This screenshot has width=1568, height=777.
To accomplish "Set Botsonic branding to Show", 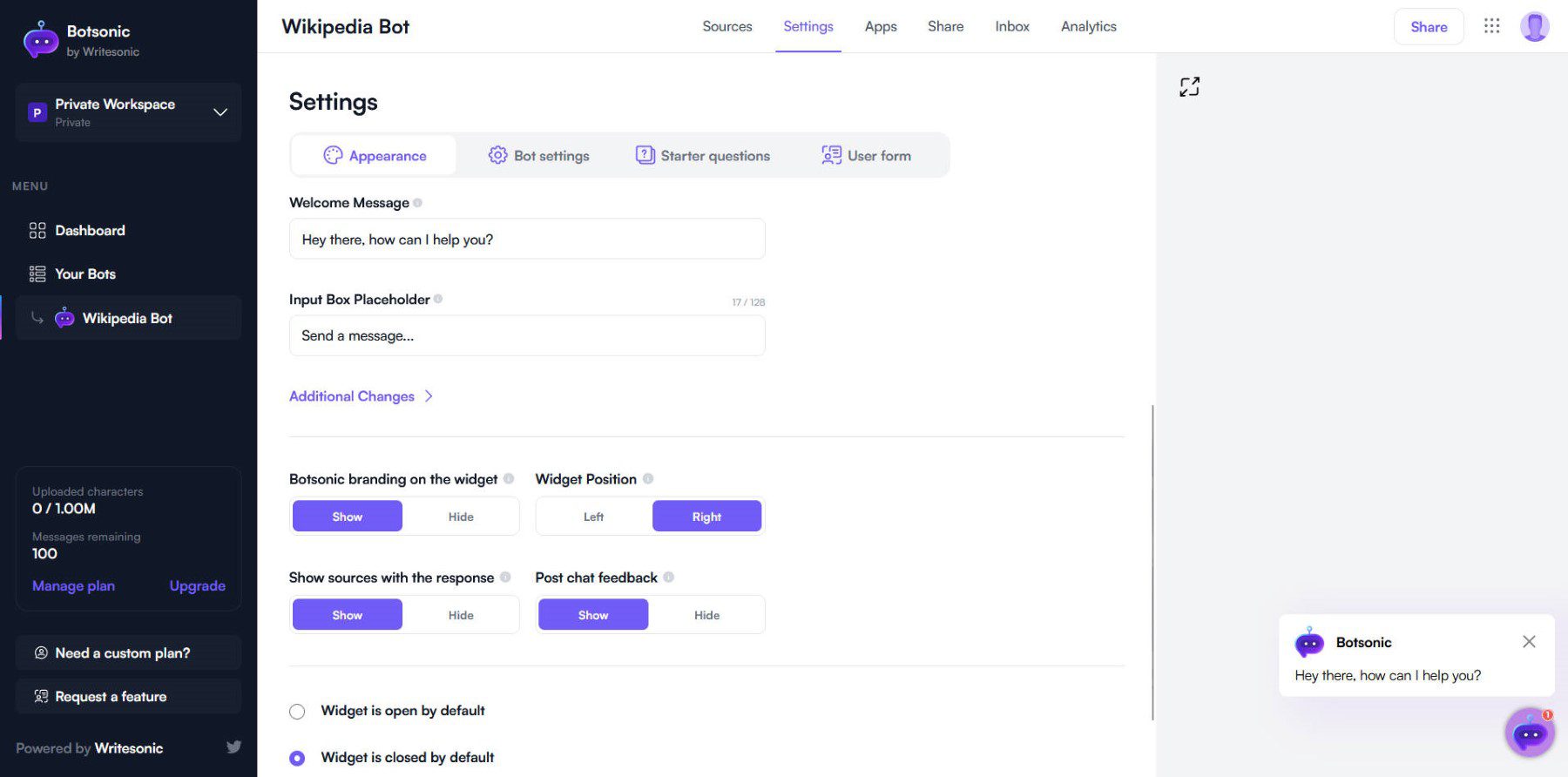I will point(348,517).
